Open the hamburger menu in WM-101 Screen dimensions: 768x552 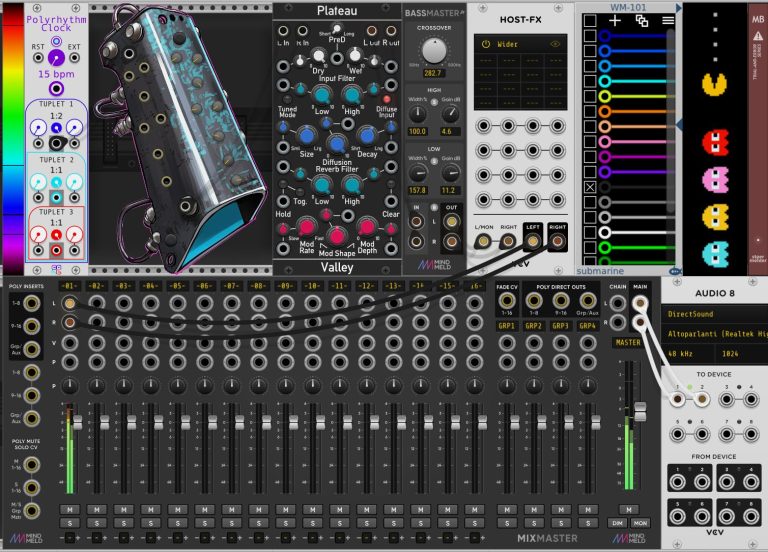click(x=668, y=20)
